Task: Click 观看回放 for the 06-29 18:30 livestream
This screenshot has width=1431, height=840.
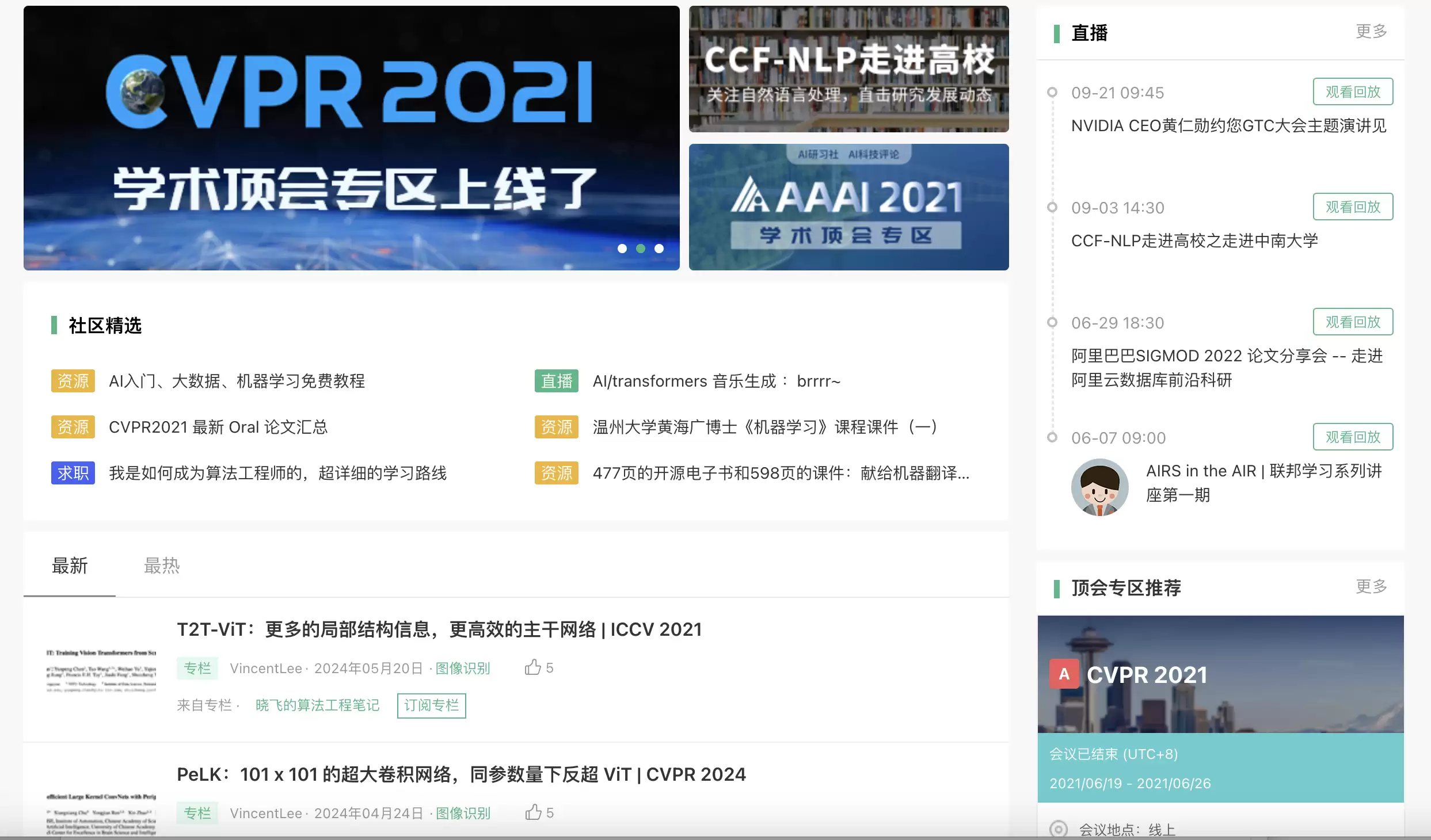Action: [1353, 322]
